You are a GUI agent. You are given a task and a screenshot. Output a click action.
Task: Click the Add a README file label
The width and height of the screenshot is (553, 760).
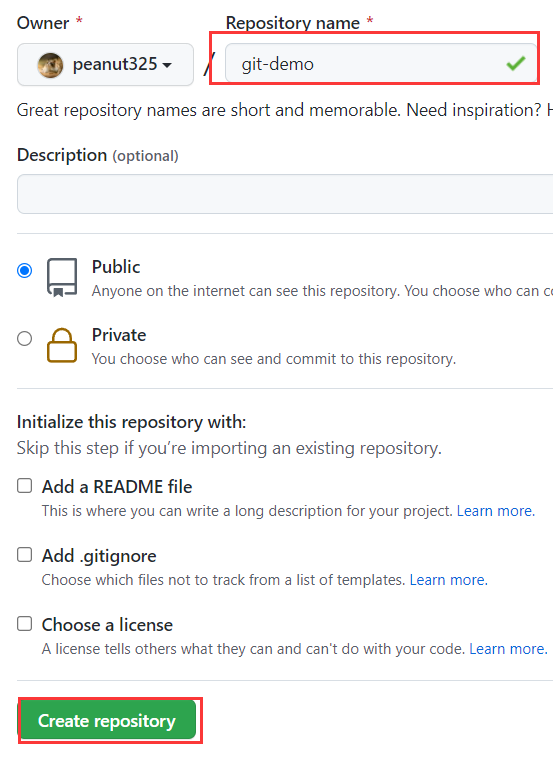117,487
